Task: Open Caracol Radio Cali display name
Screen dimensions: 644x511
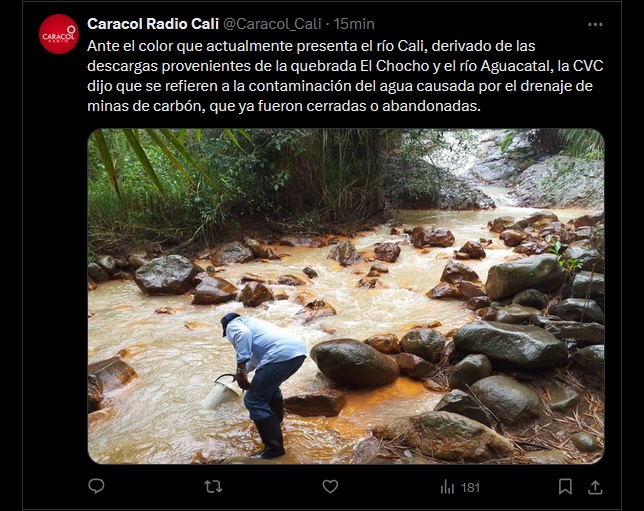Action: click(153, 24)
